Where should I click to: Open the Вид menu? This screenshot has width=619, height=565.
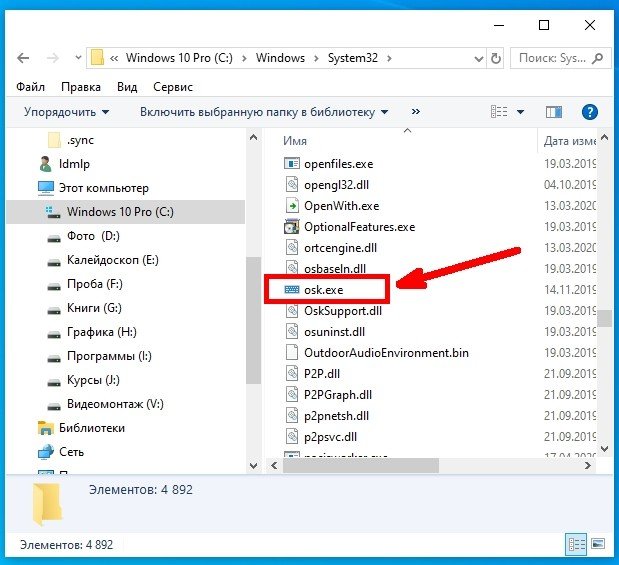pyautogui.click(x=127, y=86)
